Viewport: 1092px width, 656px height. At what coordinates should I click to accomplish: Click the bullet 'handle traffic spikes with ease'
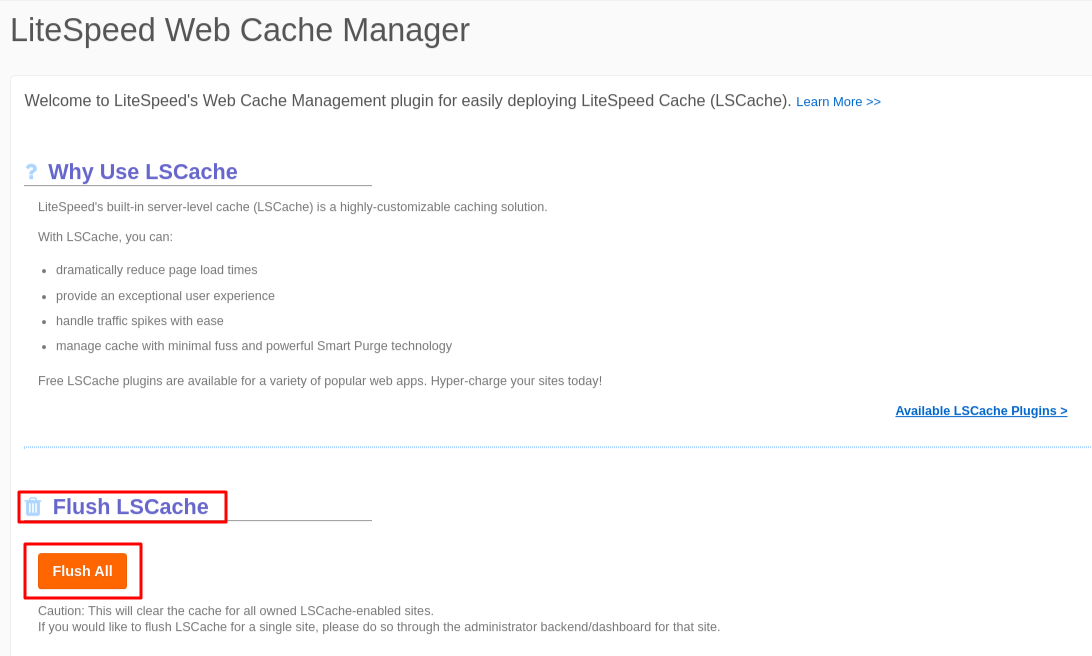pos(139,320)
